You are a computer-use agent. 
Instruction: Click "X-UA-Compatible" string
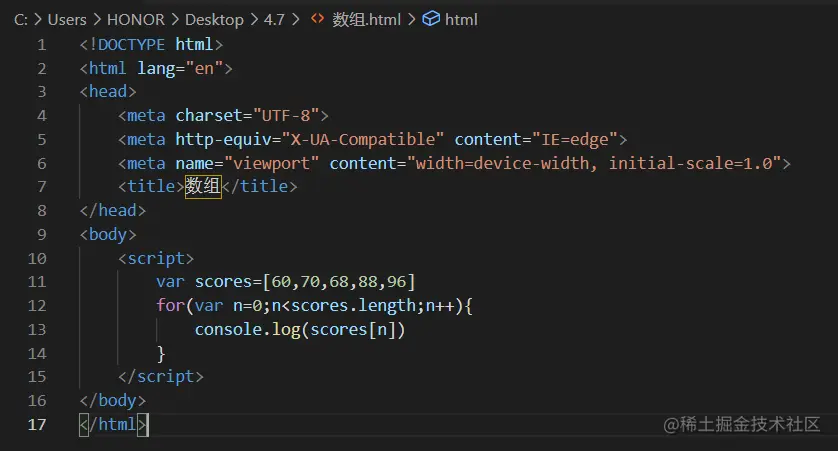pyautogui.click(x=363, y=139)
